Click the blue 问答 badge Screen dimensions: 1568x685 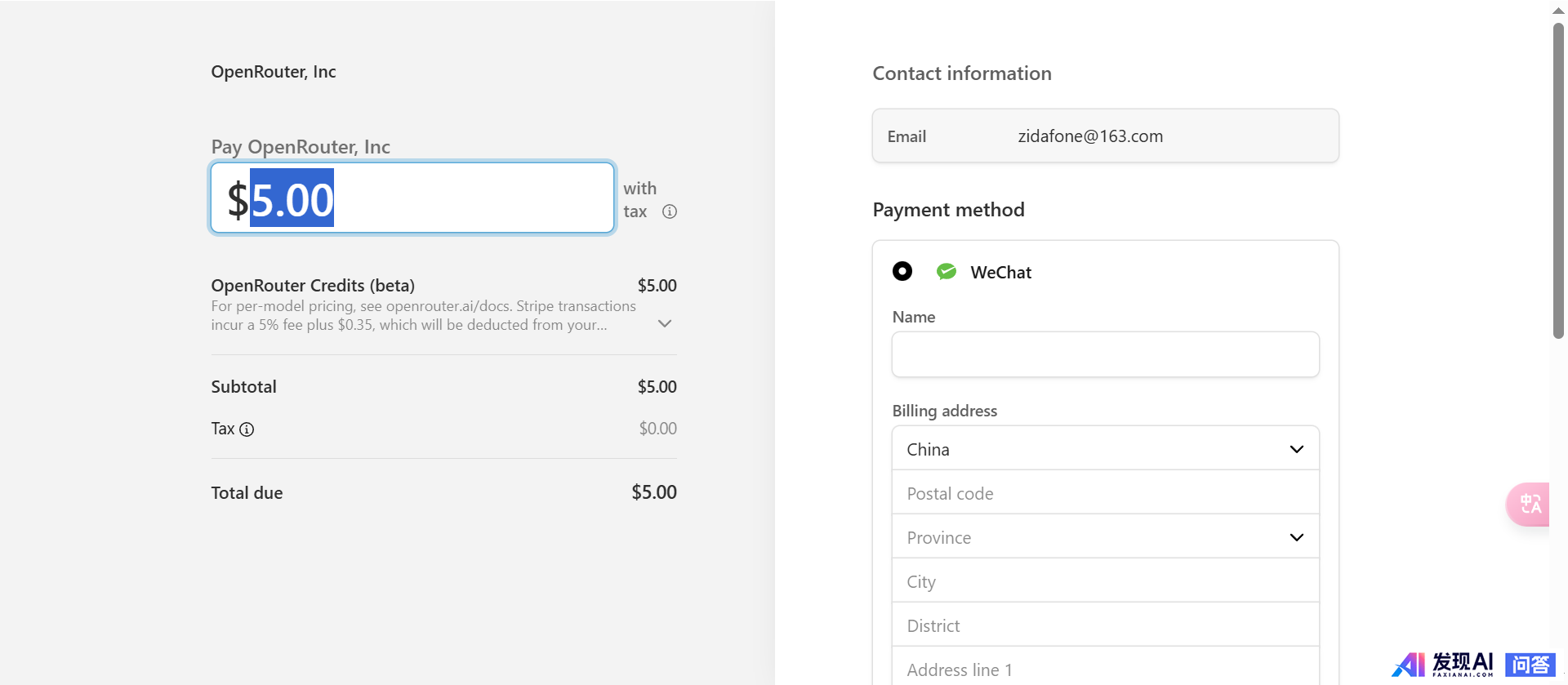coord(1530,665)
